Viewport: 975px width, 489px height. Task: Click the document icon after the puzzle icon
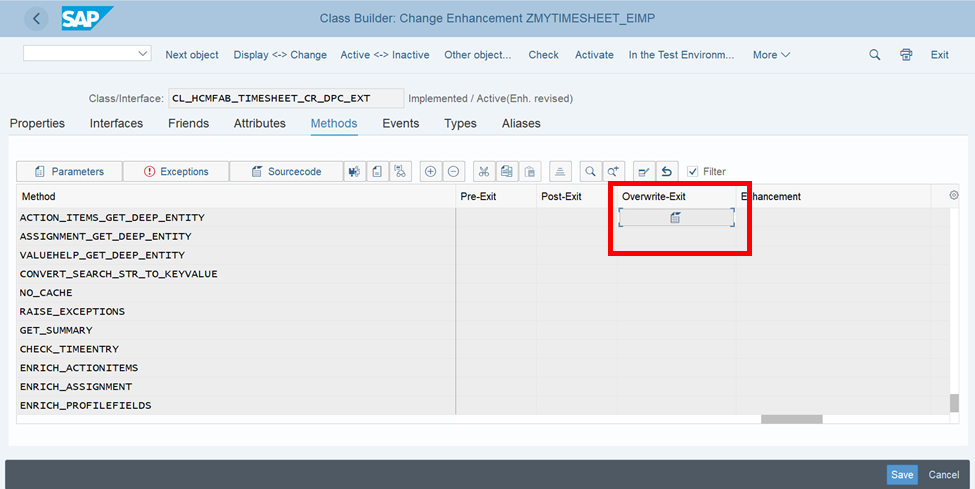[377, 172]
